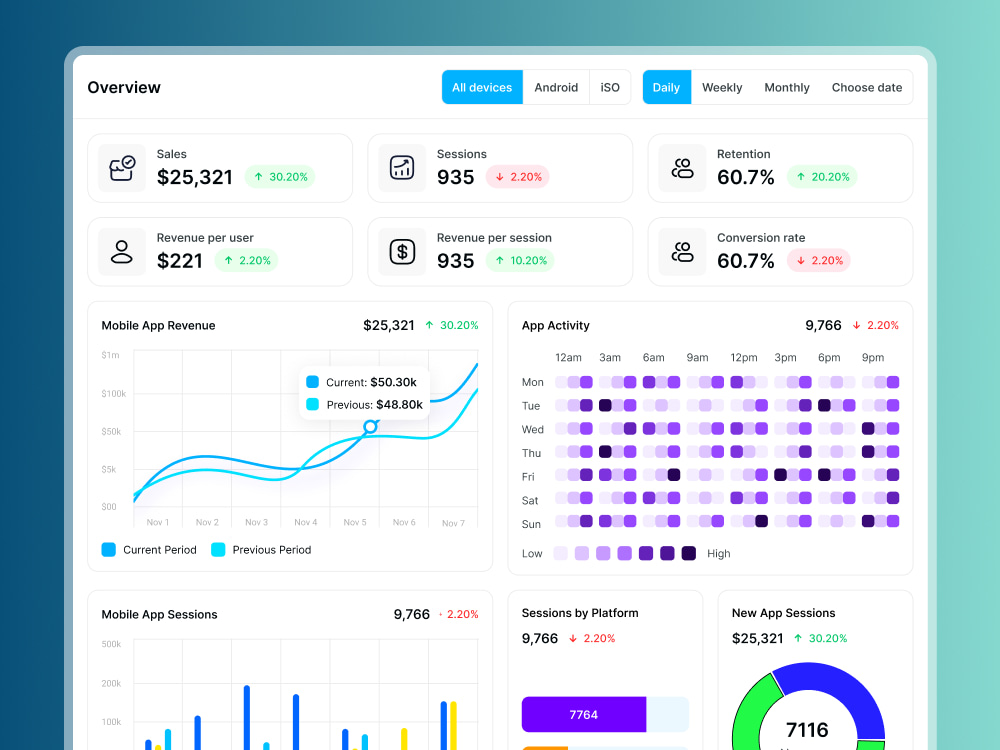Image resolution: width=1000 pixels, height=750 pixels.
Task: Click the Conversion rate 2.20% decrease badge
Action: pos(819,260)
